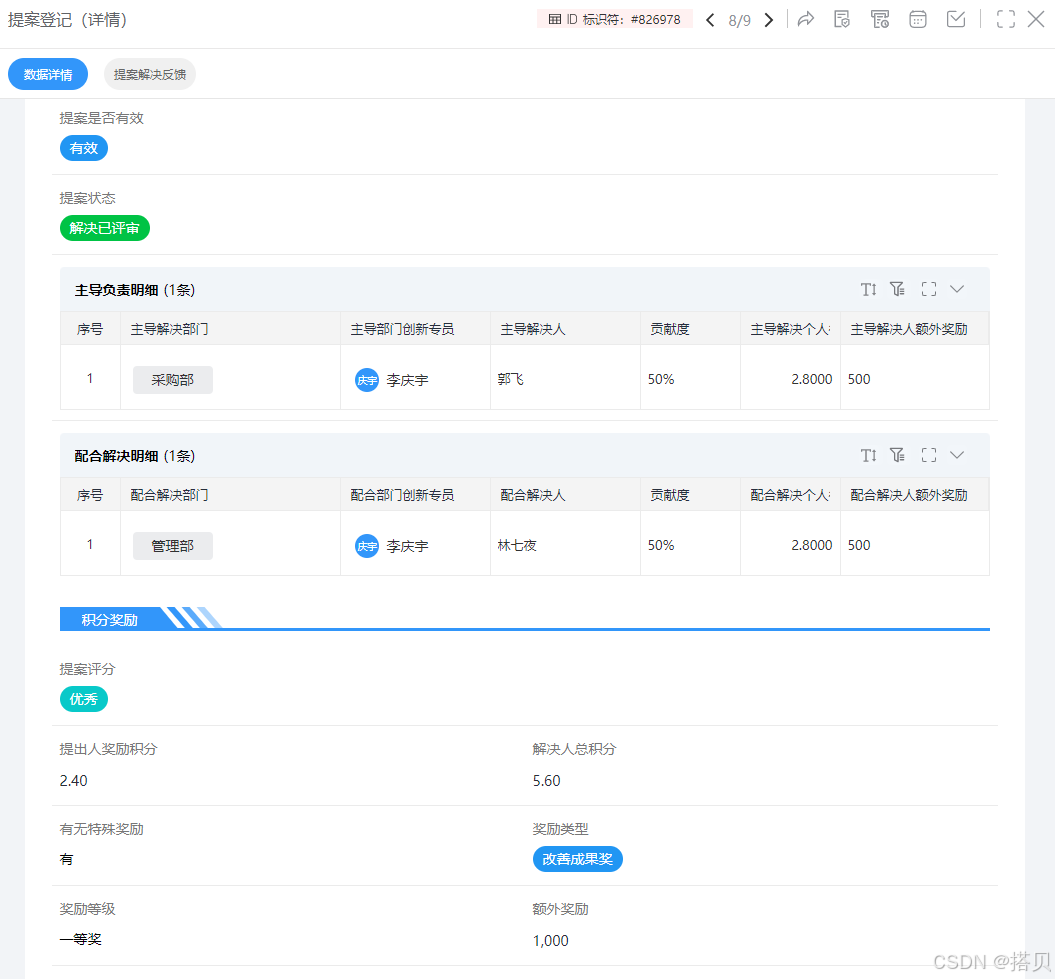Select 奖励等级 value 一等奖
The width and height of the screenshot is (1055, 979).
[x=80, y=939]
